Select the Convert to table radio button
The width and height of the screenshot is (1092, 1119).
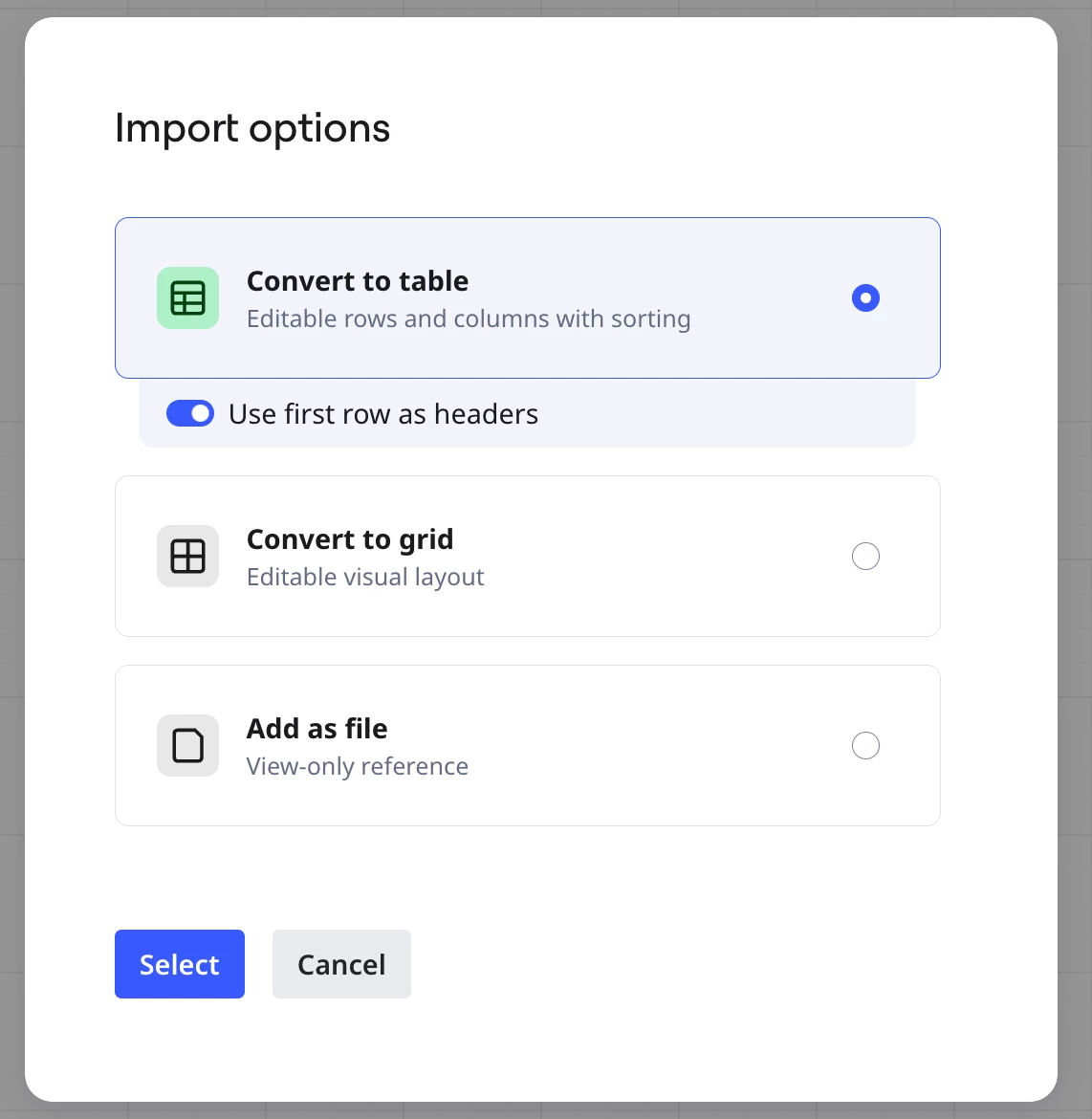click(x=865, y=297)
